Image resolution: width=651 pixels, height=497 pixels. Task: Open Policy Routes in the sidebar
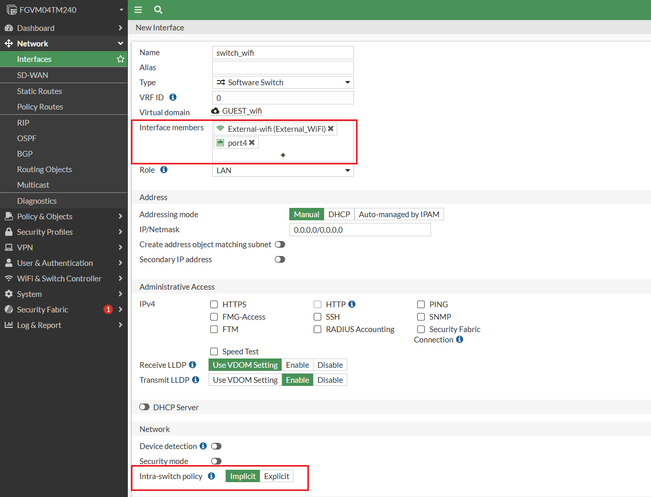pos(64,107)
